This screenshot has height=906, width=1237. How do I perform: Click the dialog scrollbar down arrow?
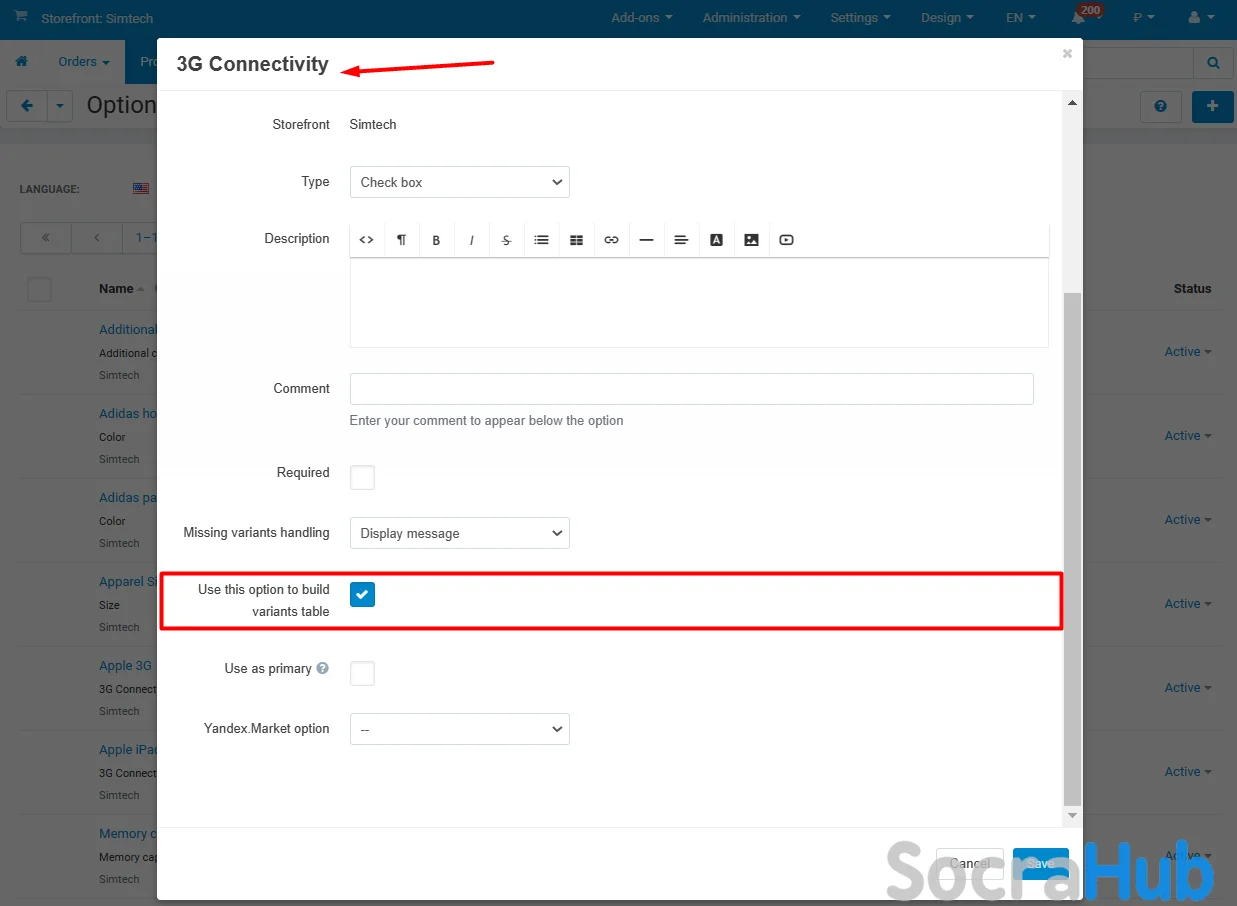[1072, 816]
